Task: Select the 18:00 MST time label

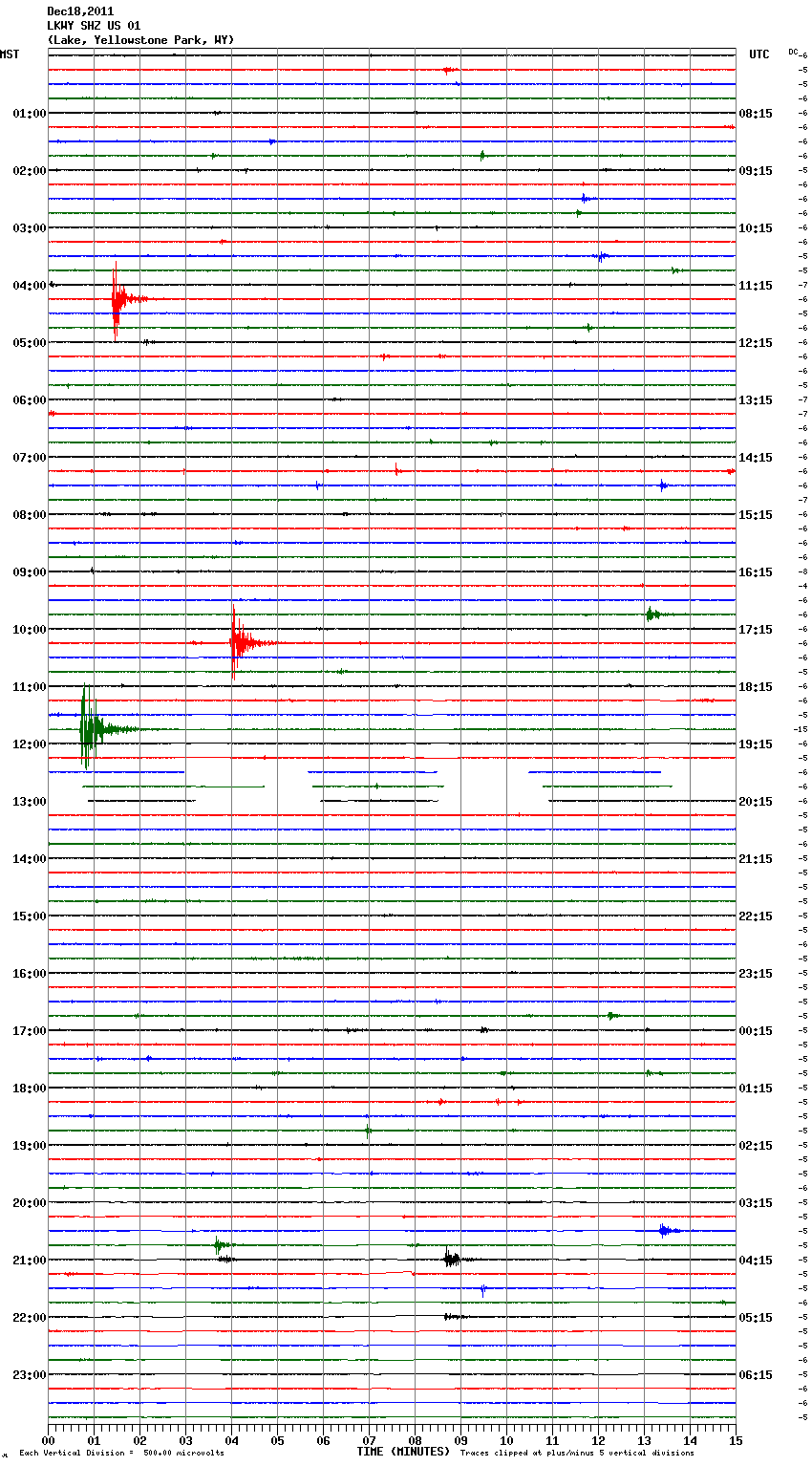Action: click(29, 1089)
